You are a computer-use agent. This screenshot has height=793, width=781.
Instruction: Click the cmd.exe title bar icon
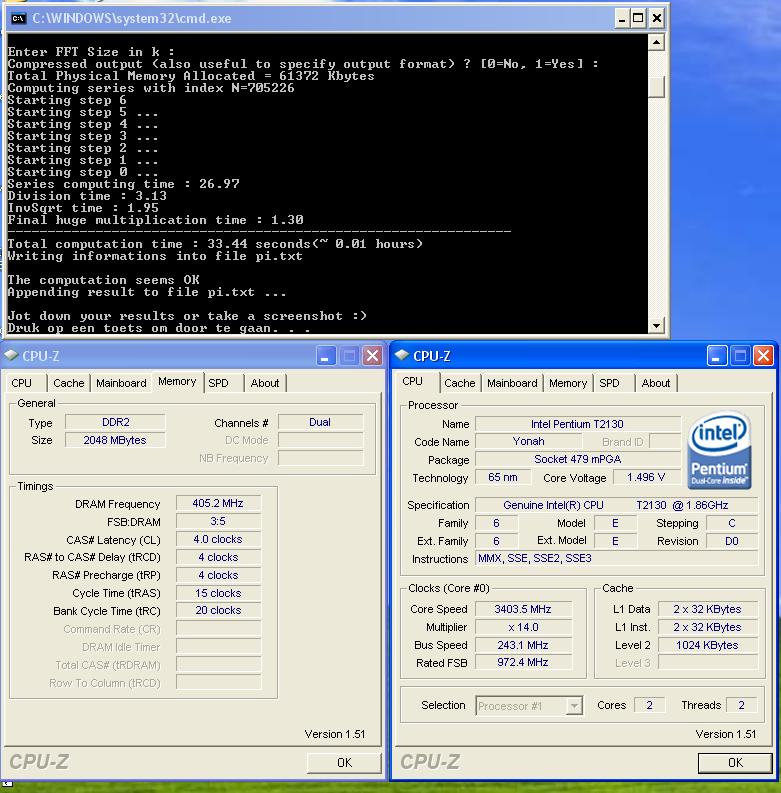(18, 19)
